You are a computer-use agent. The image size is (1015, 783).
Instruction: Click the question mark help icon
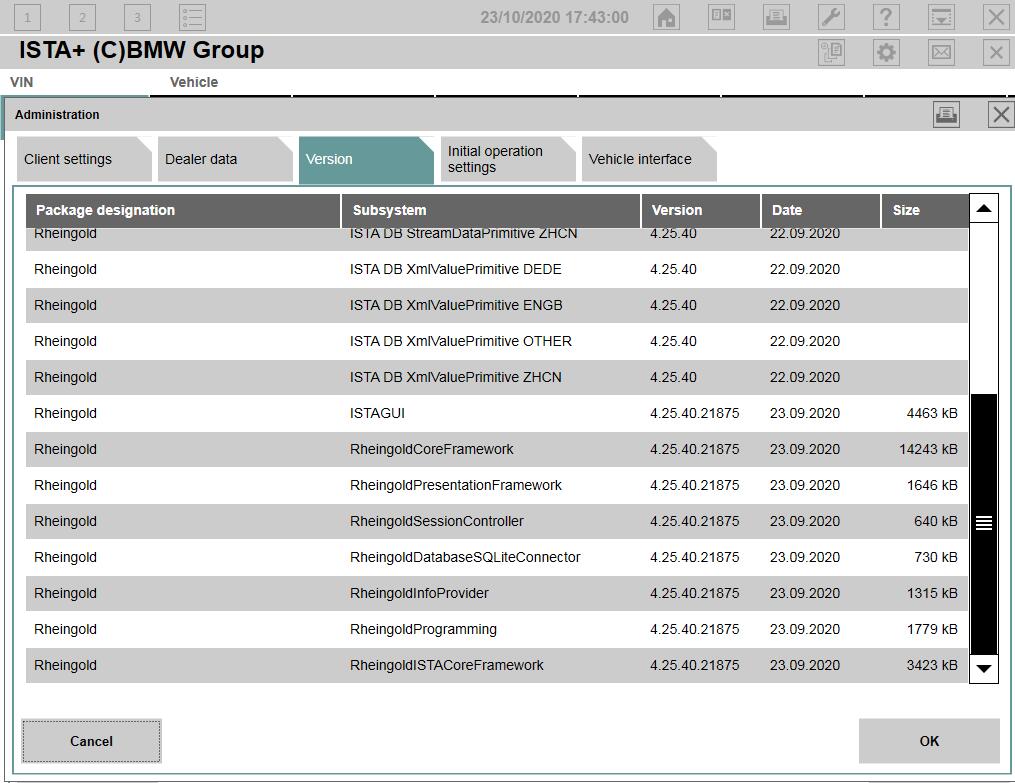[x=886, y=17]
